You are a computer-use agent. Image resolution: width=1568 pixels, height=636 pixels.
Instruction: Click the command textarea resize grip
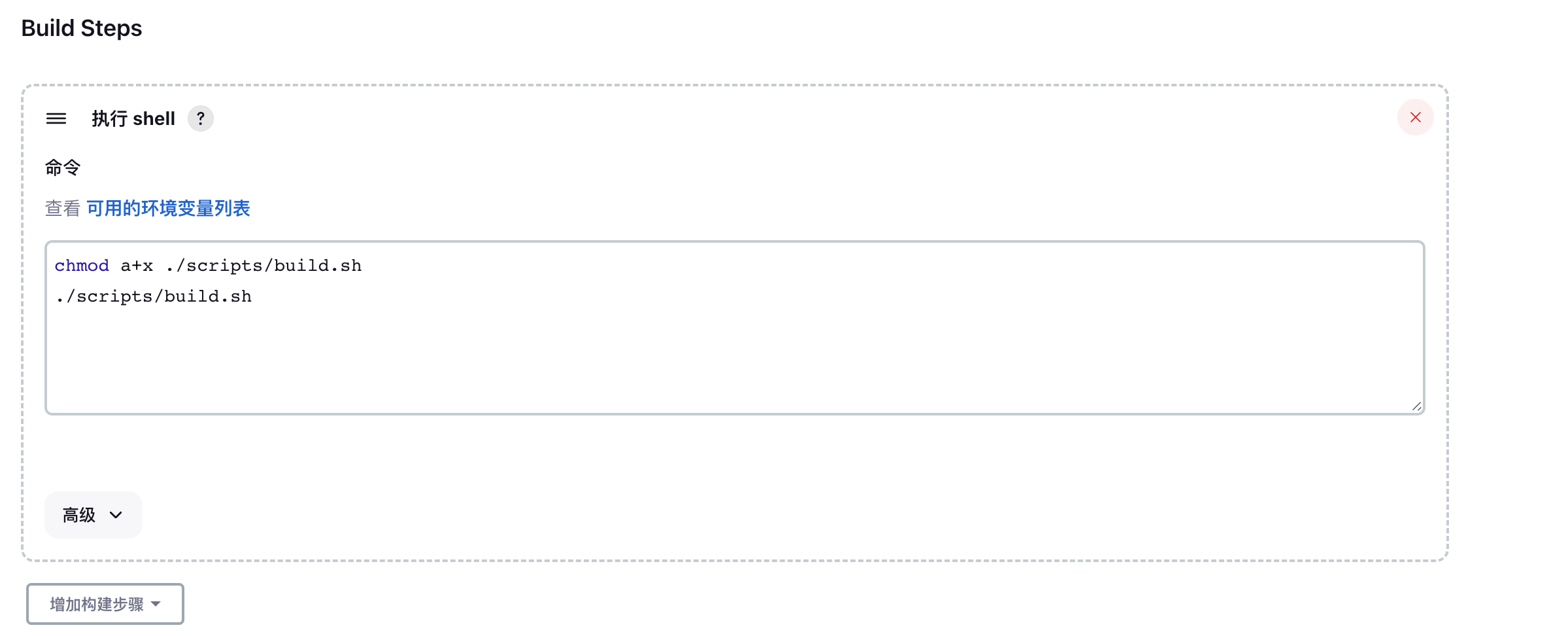click(x=1416, y=406)
